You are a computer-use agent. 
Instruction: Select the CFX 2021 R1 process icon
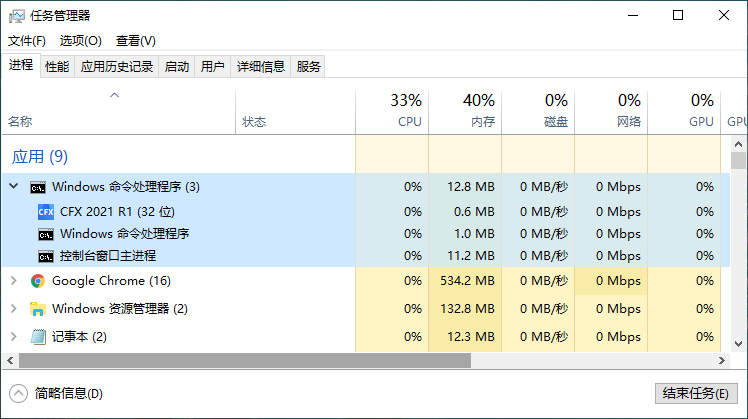point(46,211)
